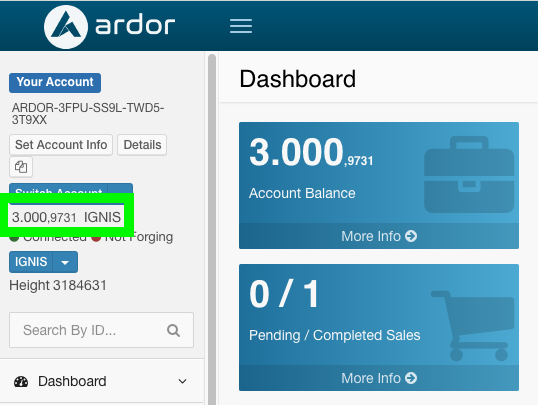
Task: Click the sidebar dashboard gauge icon
Action: click(x=21, y=381)
